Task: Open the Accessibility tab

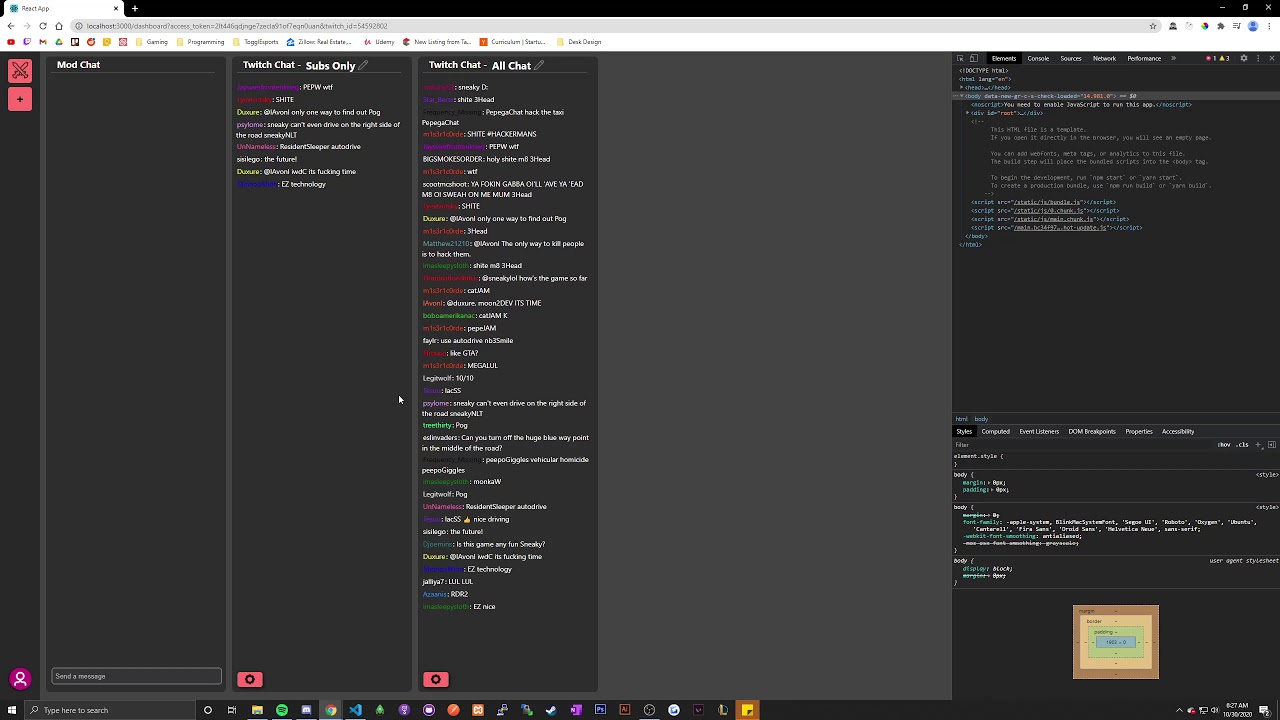Action: [1178, 431]
